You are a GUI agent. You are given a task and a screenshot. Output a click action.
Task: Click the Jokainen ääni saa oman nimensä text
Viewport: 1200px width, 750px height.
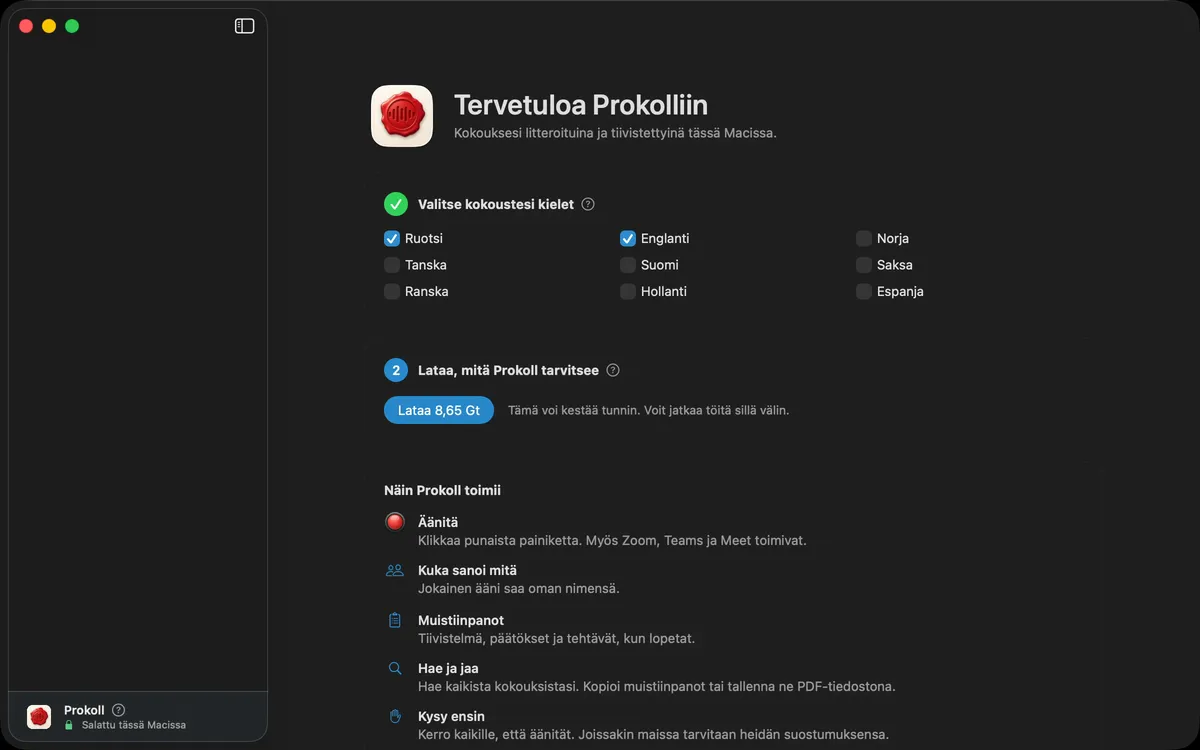519,588
